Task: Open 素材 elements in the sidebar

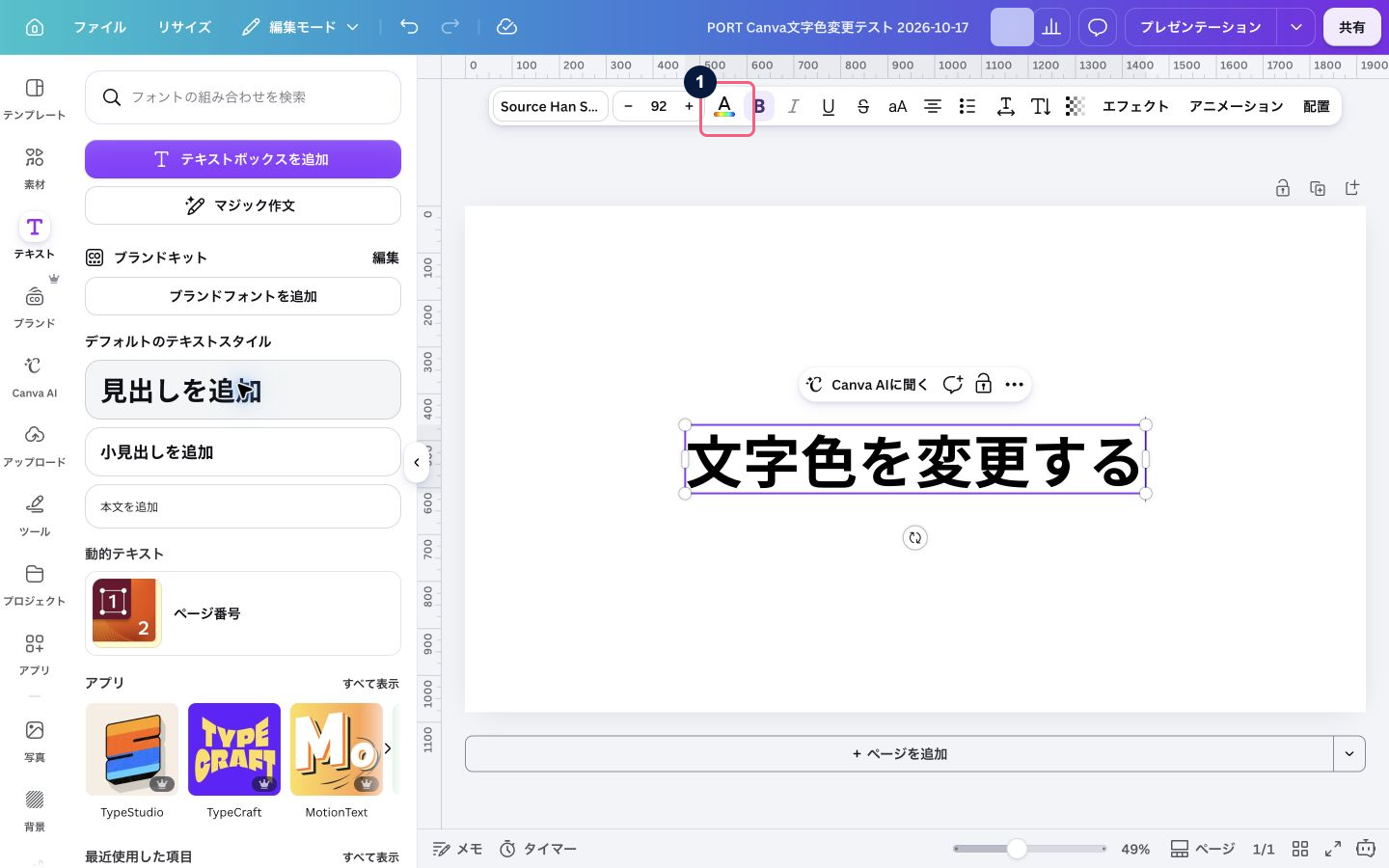Action: (35, 168)
